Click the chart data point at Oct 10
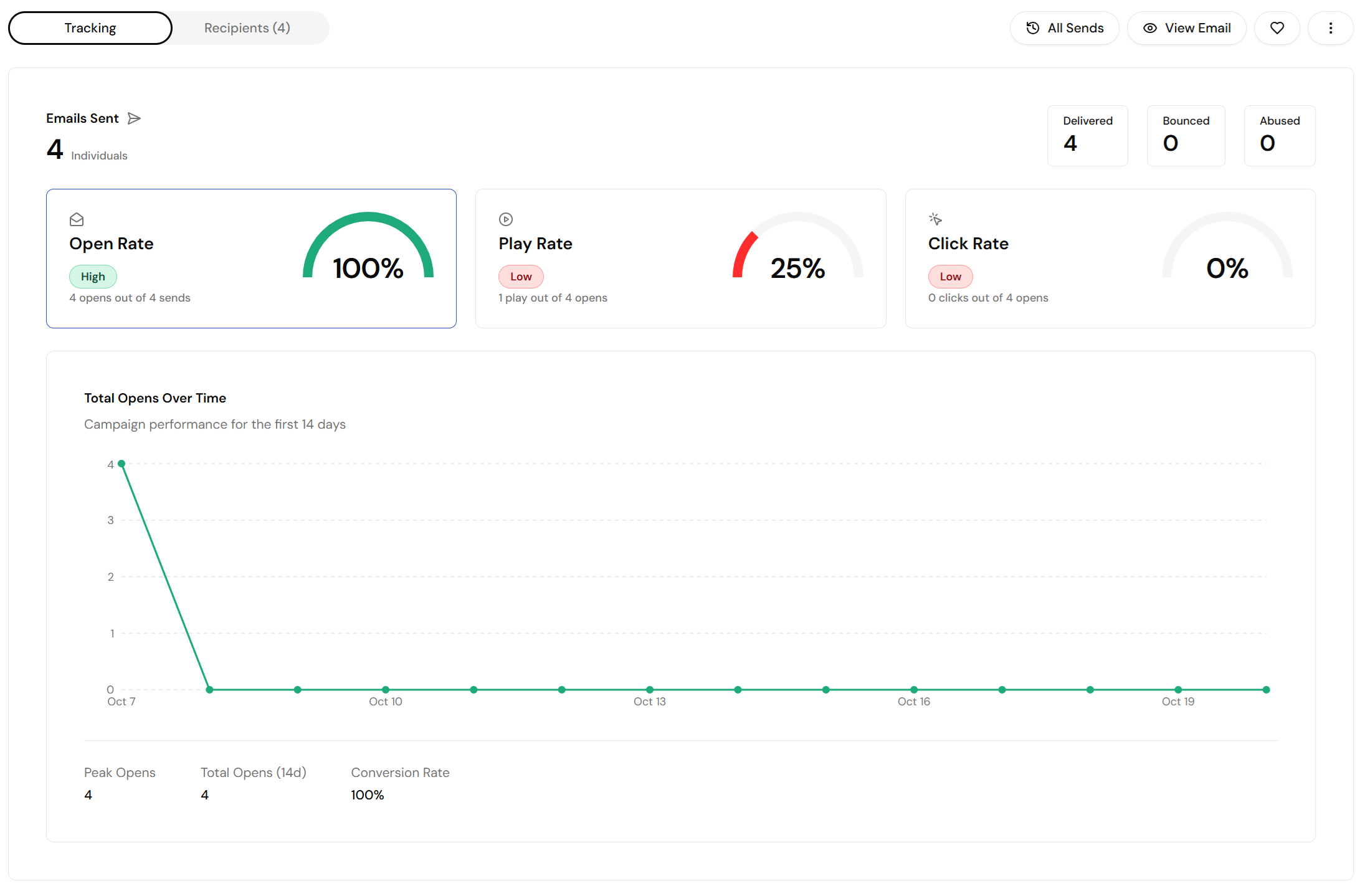 386,690
